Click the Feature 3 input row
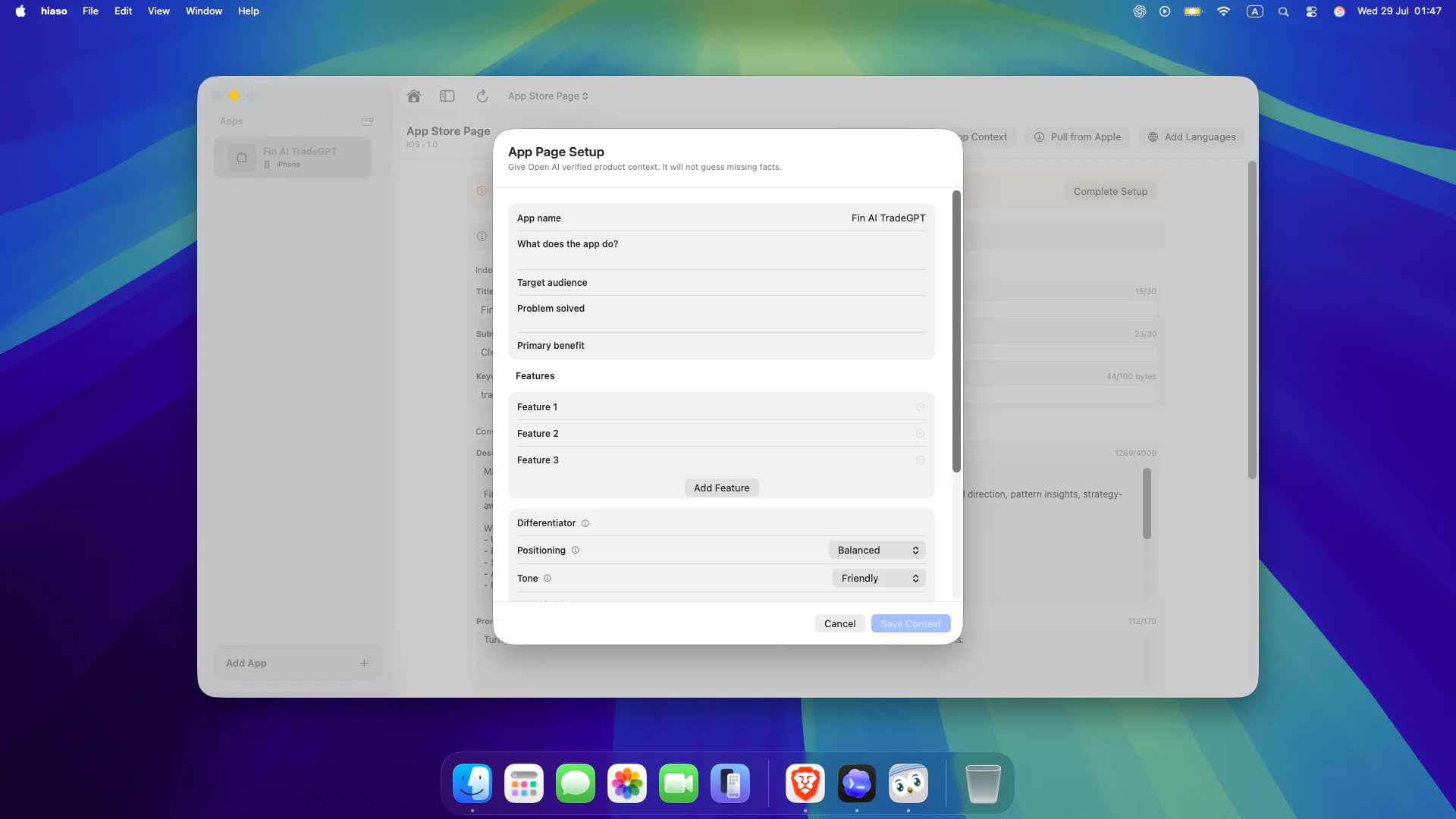The width and height of the screenshot is (1456, 819). tap(721, 460)
